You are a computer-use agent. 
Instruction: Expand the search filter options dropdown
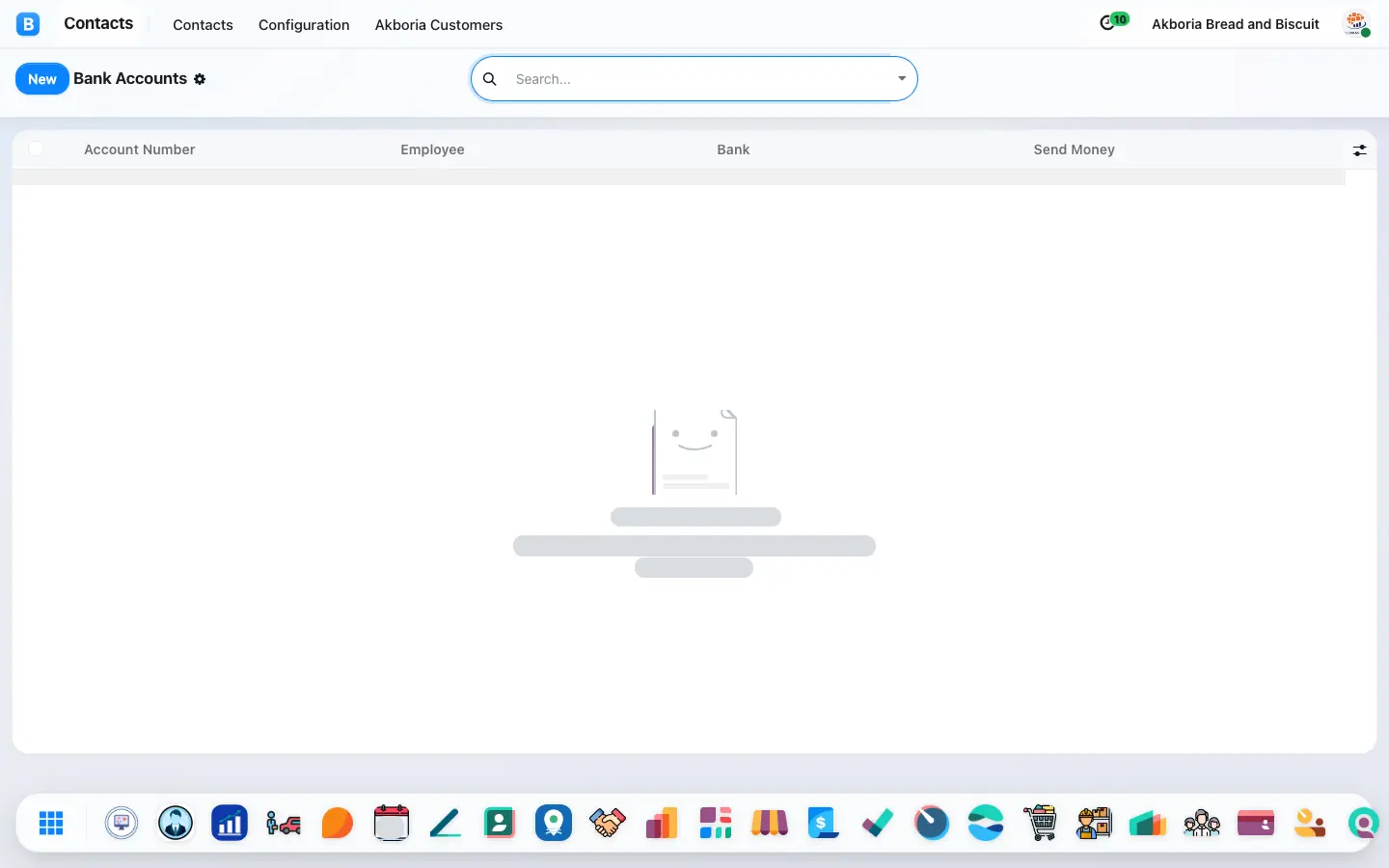tap(902, 79)
